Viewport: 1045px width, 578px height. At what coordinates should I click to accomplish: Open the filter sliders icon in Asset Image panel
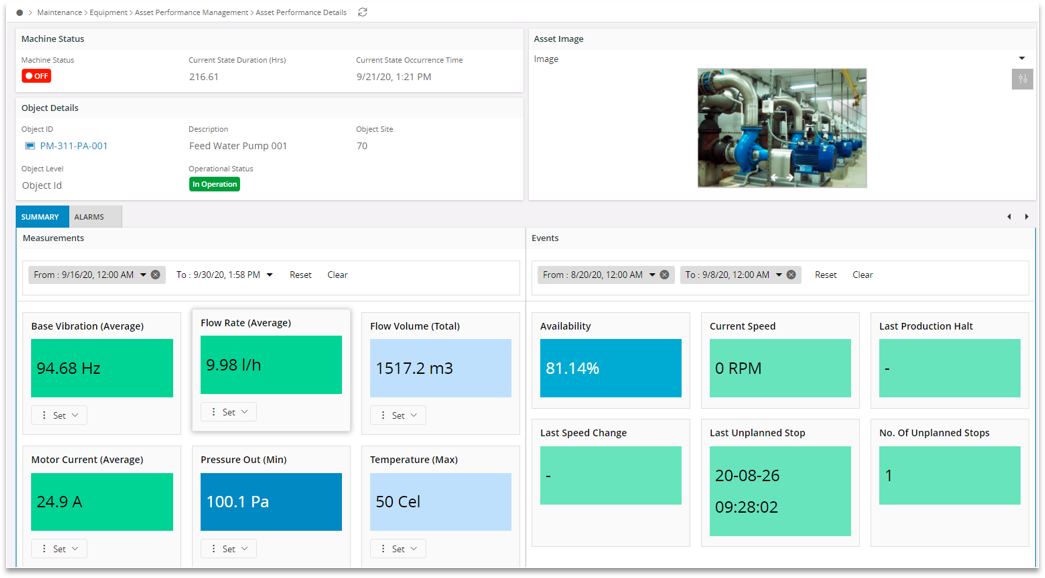1022,78
